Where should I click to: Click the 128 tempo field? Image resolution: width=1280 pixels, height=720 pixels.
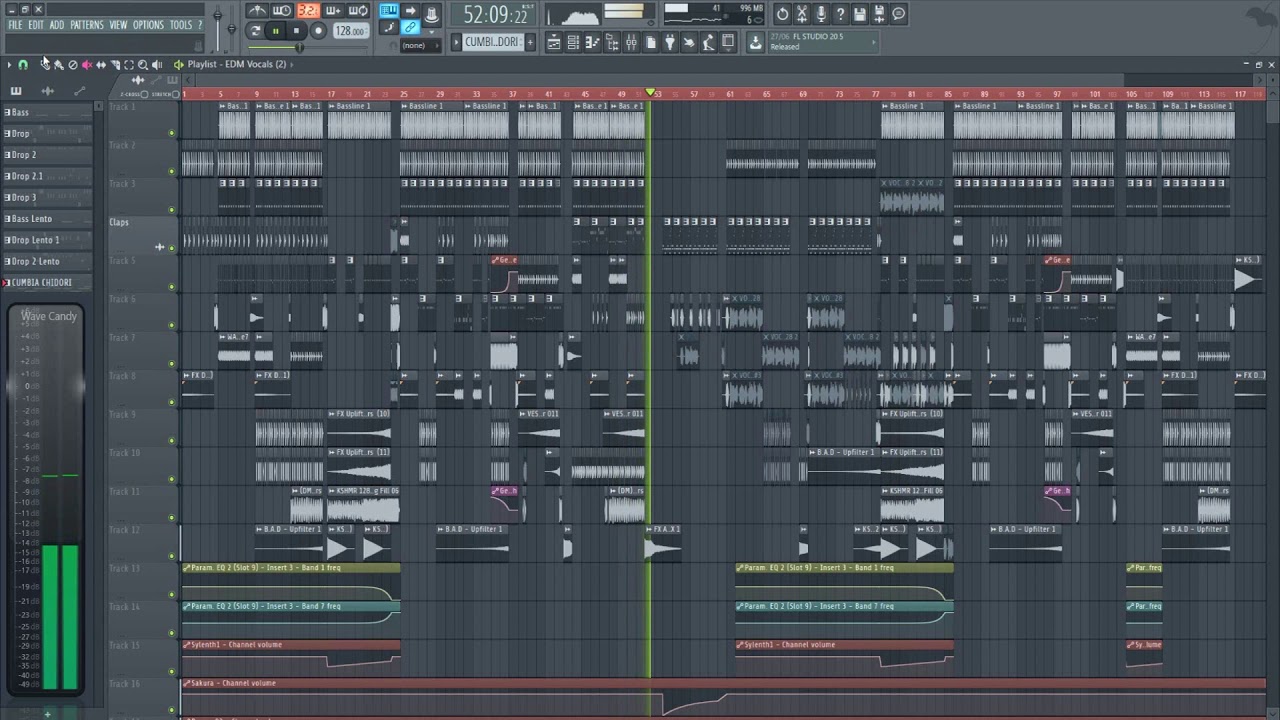[x=349, y=31]
